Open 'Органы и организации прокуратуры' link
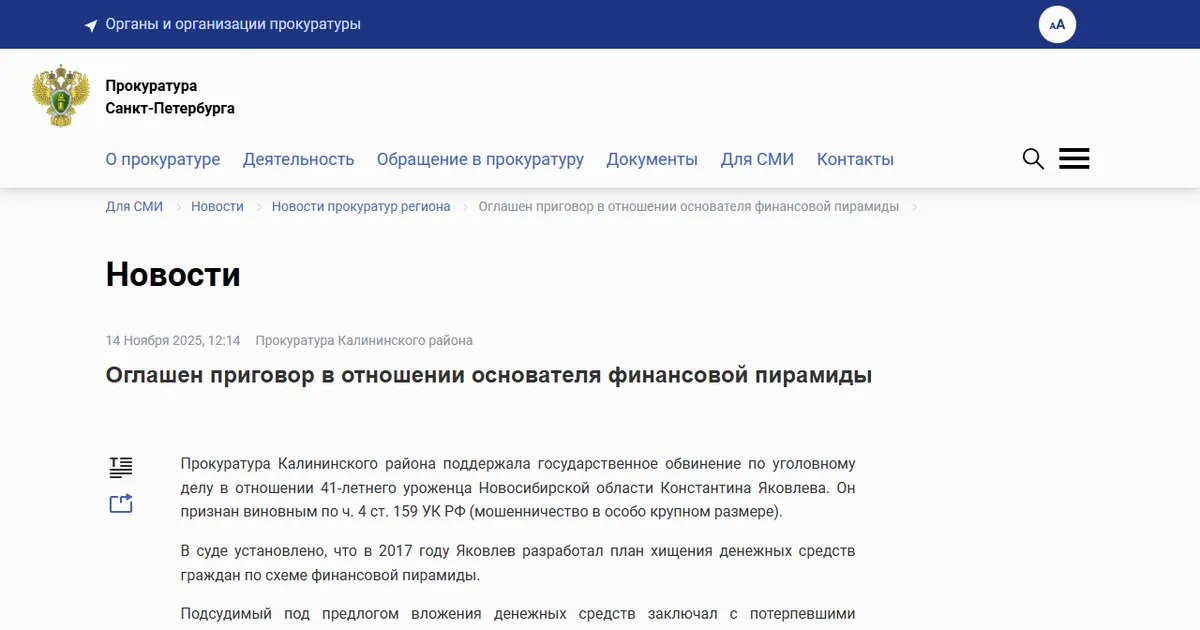 click(x=233, y=24)
